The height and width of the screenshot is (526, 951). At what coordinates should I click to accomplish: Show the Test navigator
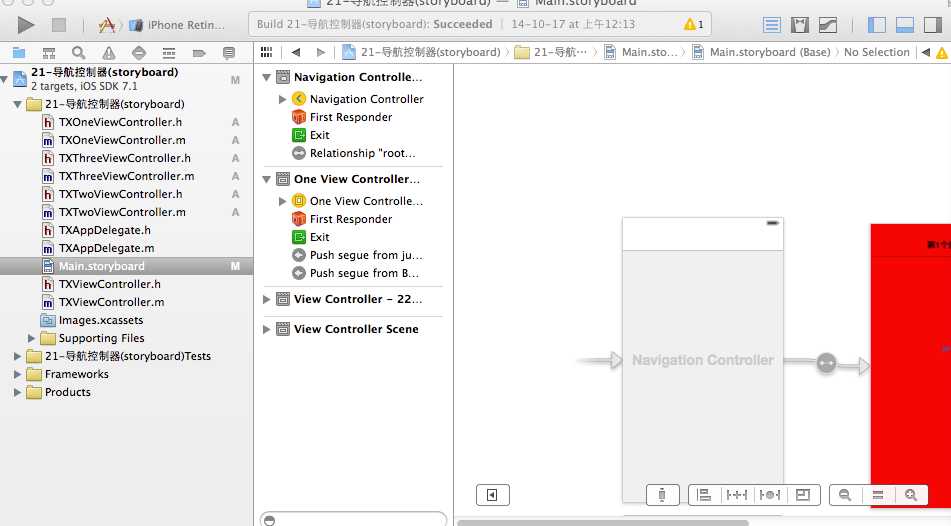pos(139,53)
